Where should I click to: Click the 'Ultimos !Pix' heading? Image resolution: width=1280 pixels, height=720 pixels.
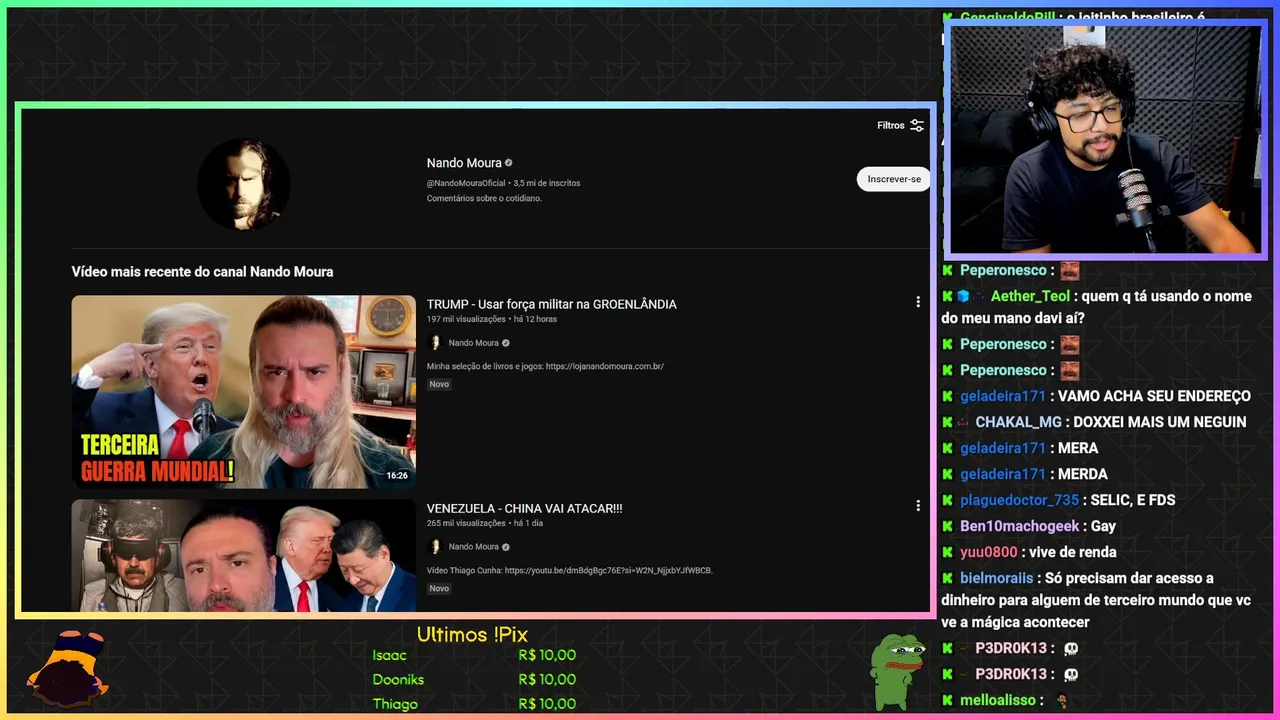(x=472, y=635)
